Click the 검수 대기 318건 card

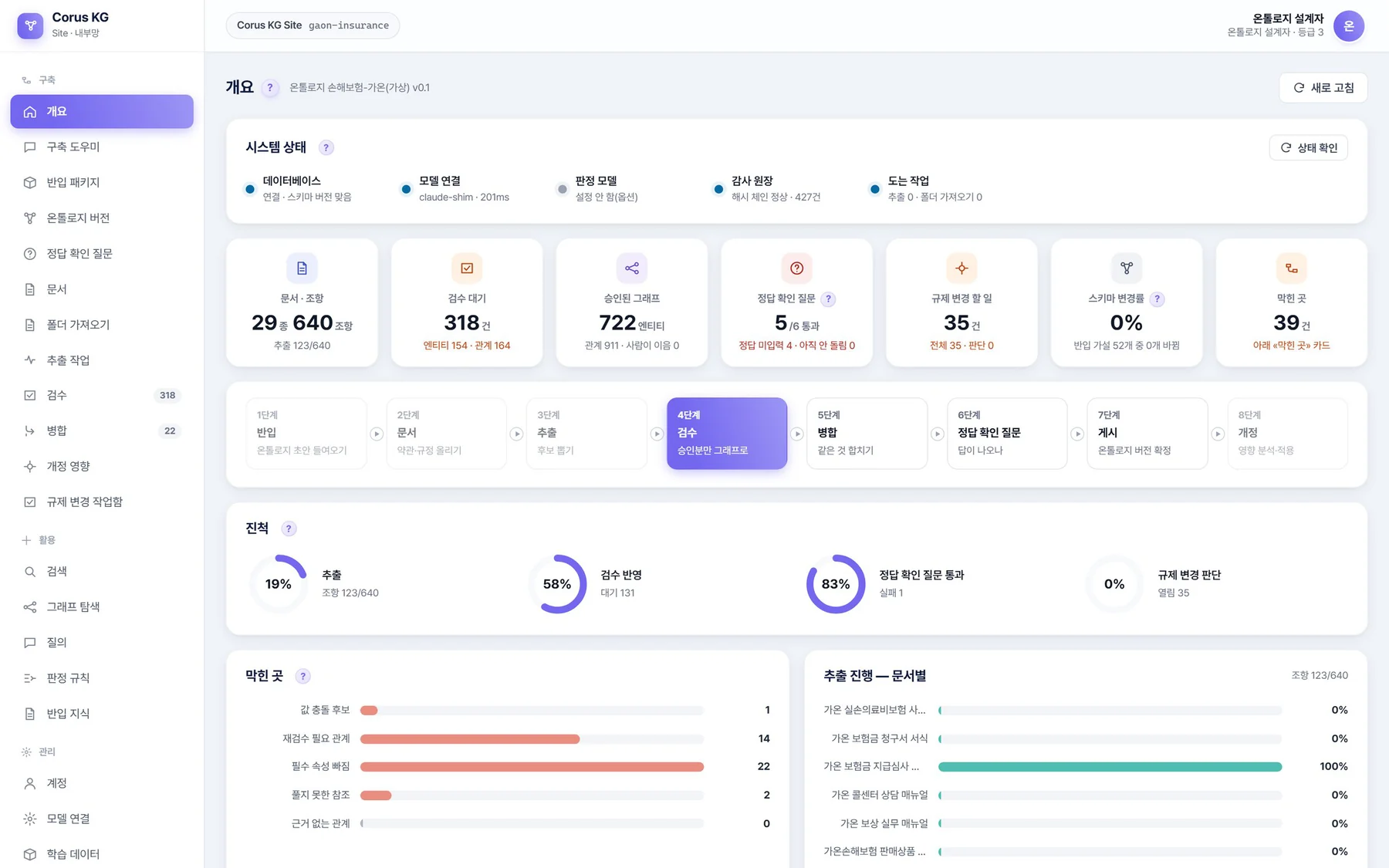click(x=467, y=302)
